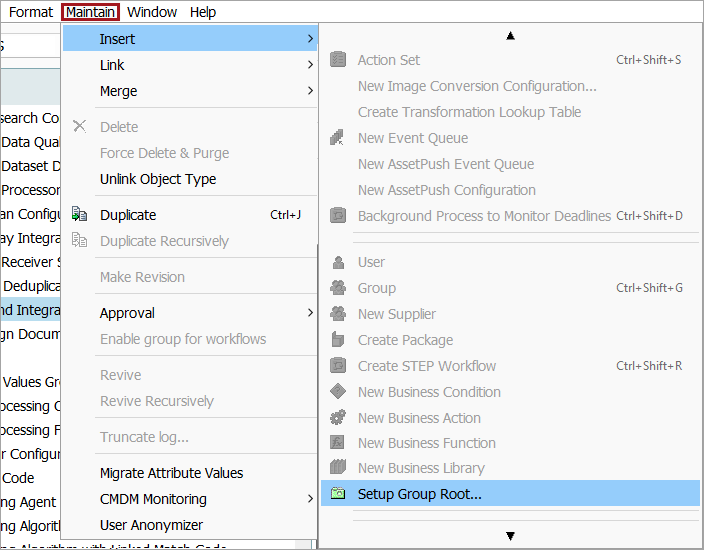
Task: Select Unlink Object Type
Action: pos(158,179)
